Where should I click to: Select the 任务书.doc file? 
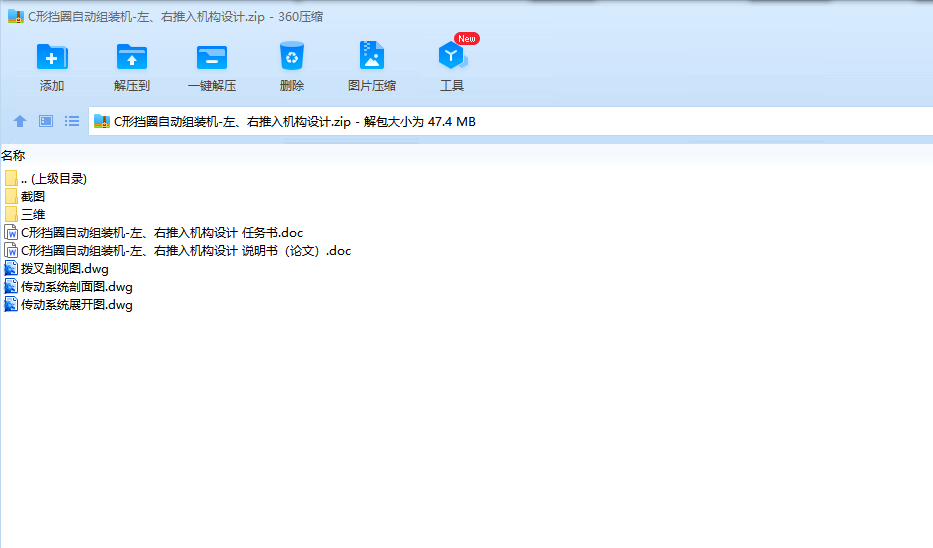tap(154, 233)
